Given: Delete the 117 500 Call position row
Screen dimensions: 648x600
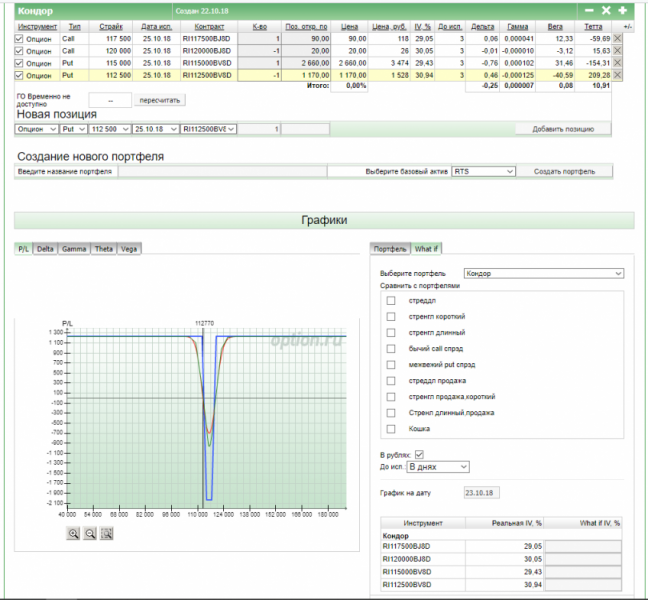Looking at the screenshot, I should point(617,38).
